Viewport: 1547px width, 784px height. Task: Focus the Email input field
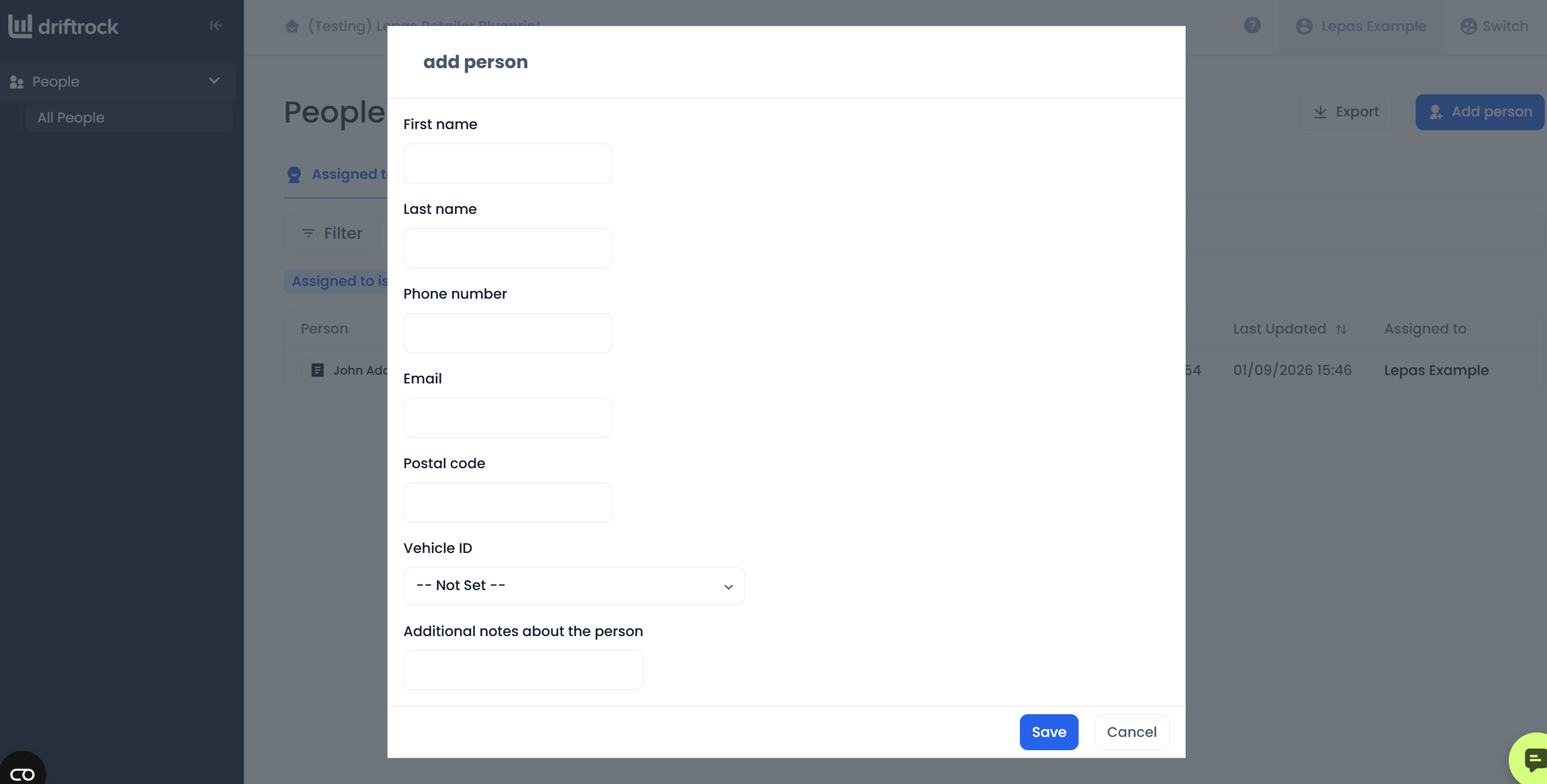[x=508, y=418]
